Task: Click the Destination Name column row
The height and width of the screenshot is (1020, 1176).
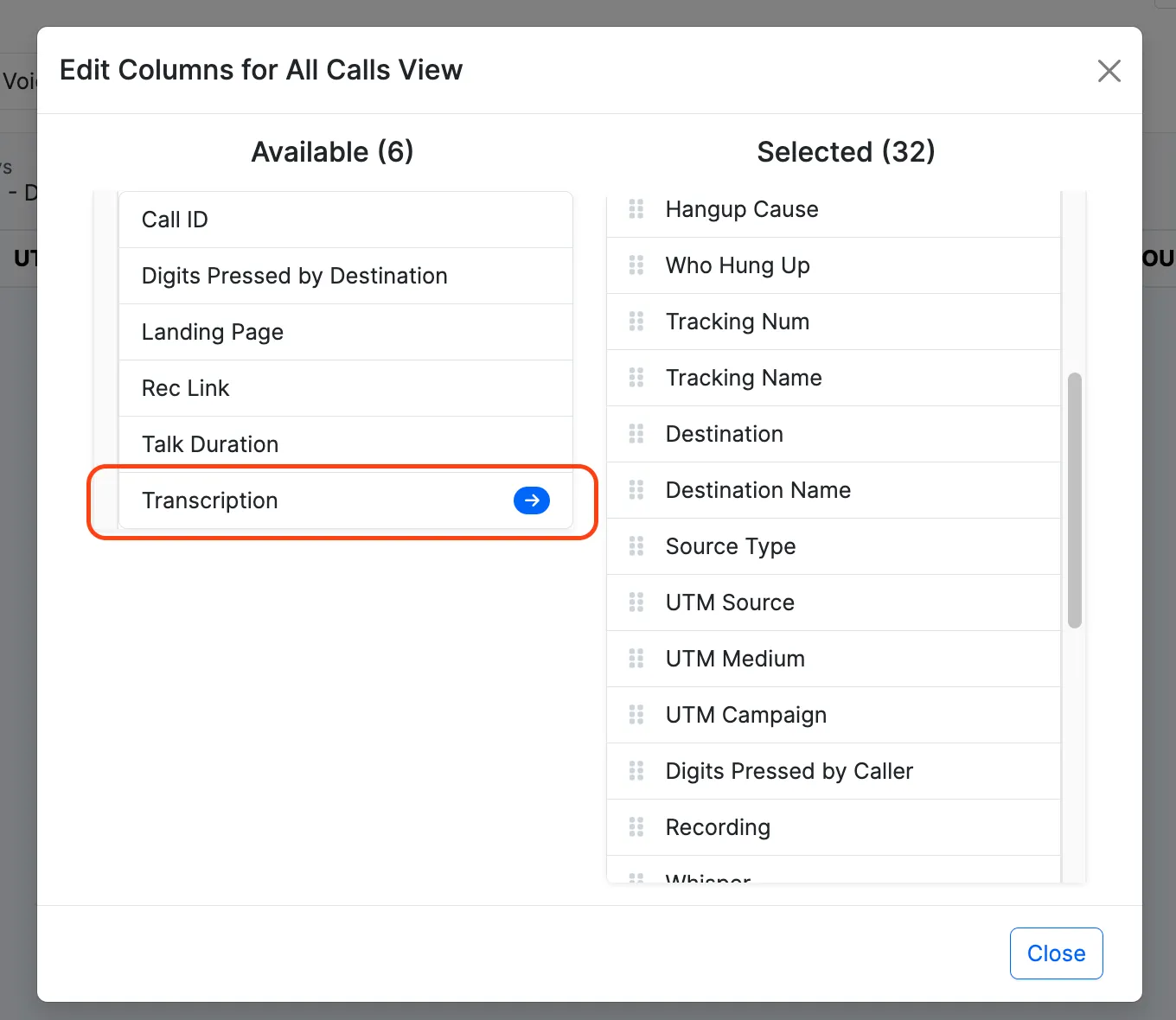Action: (x=834, y=490)
